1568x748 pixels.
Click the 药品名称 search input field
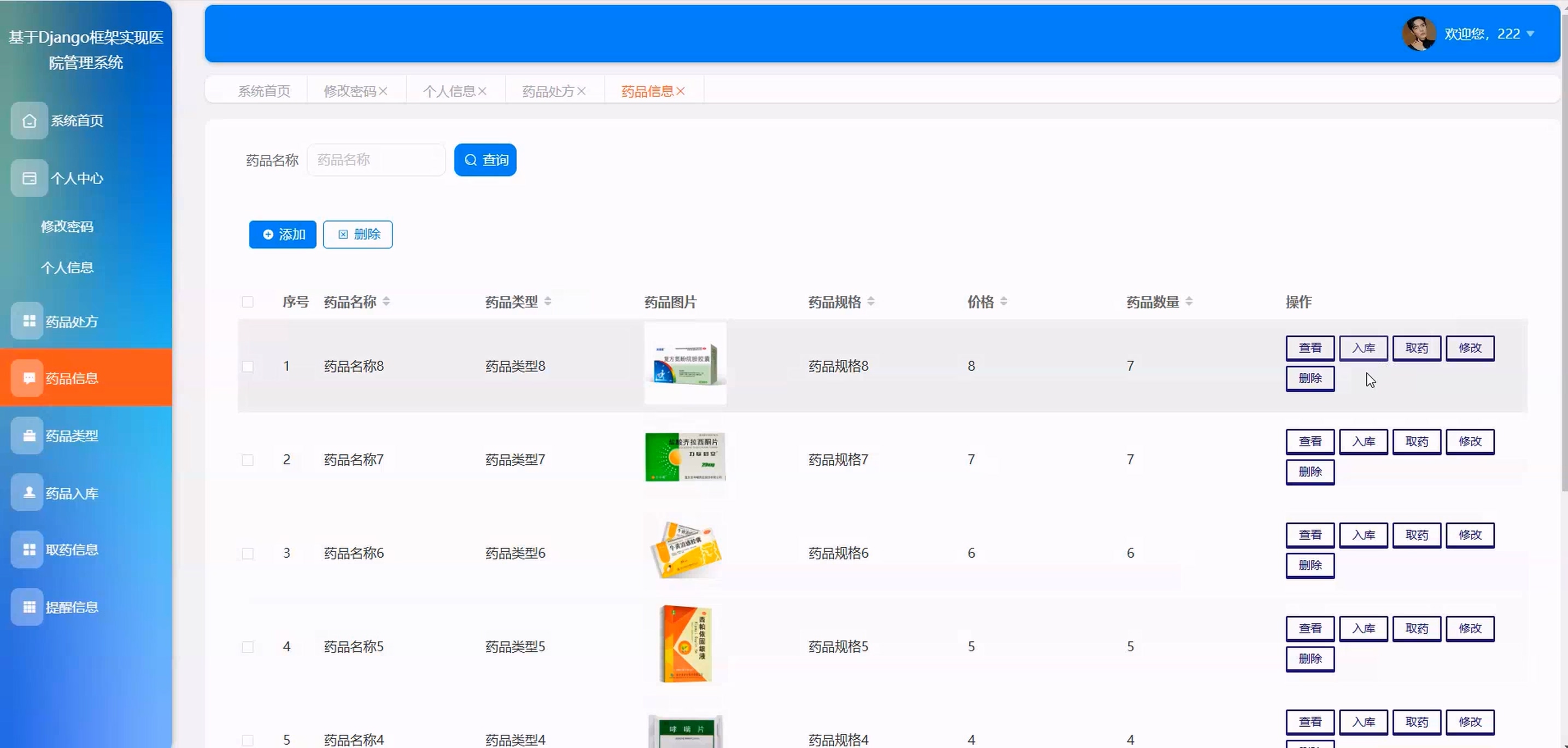(x=376, y=160)
